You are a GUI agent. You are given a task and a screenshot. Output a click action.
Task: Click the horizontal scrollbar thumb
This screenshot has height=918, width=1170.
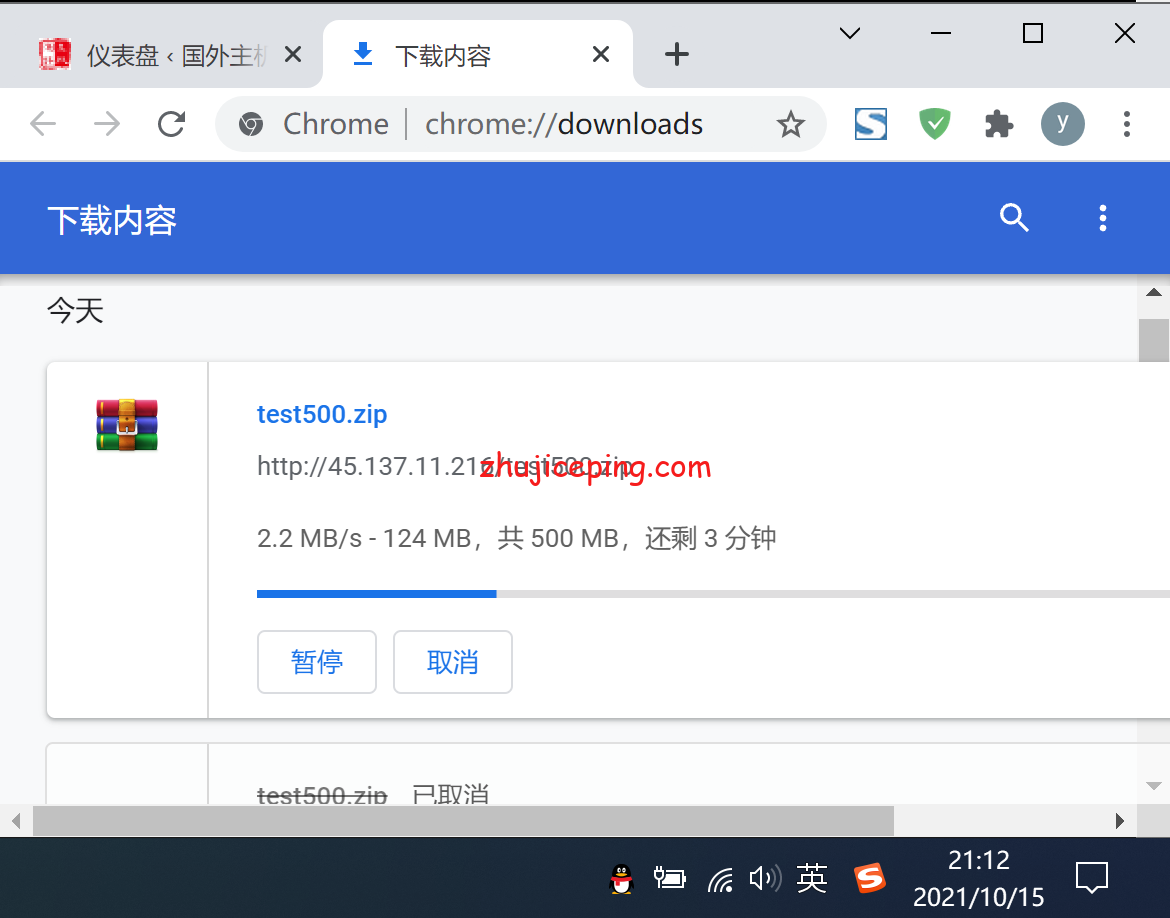[x=463, y=822]
